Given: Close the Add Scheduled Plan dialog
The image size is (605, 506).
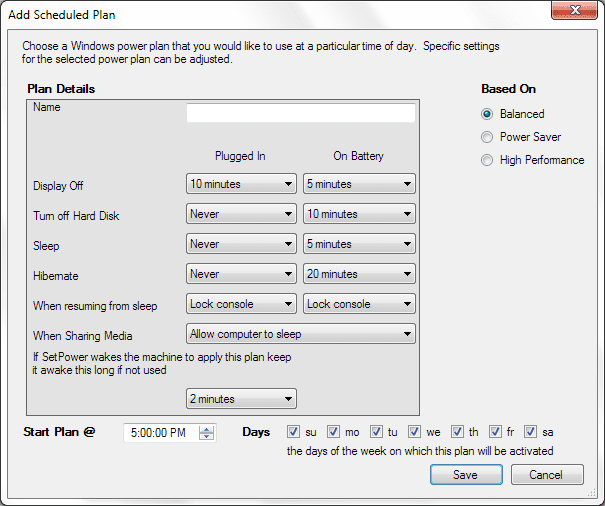Looking at the screenshot, I should (x=575, y=10).
